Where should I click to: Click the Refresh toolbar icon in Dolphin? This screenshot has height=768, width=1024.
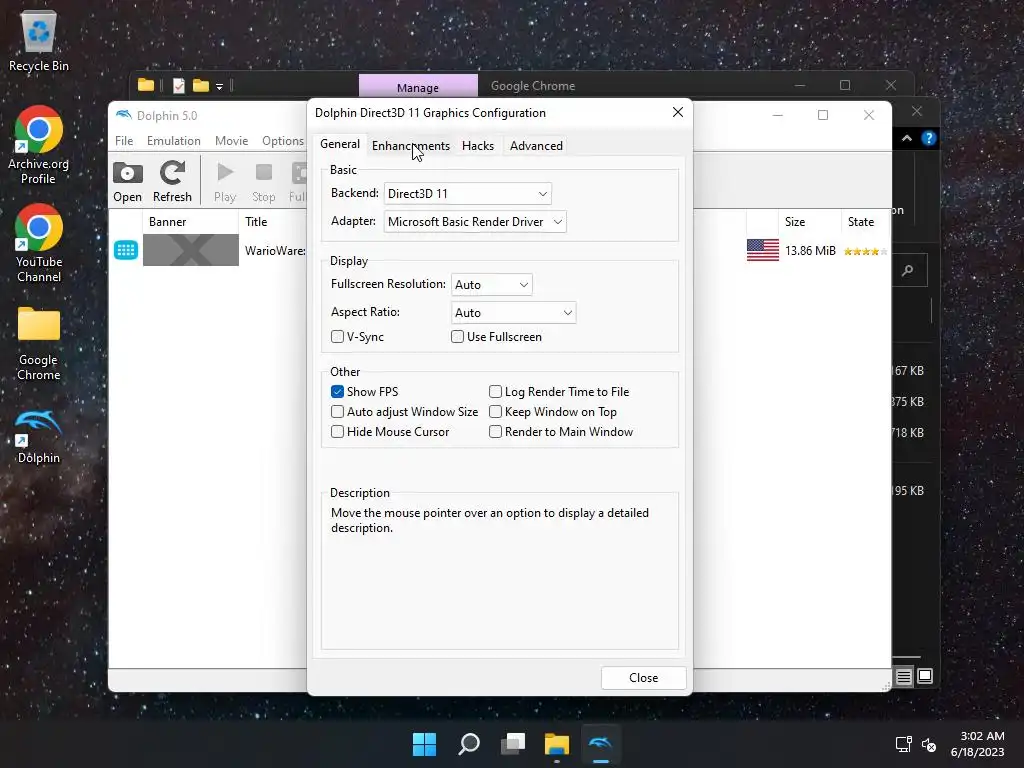172,182
